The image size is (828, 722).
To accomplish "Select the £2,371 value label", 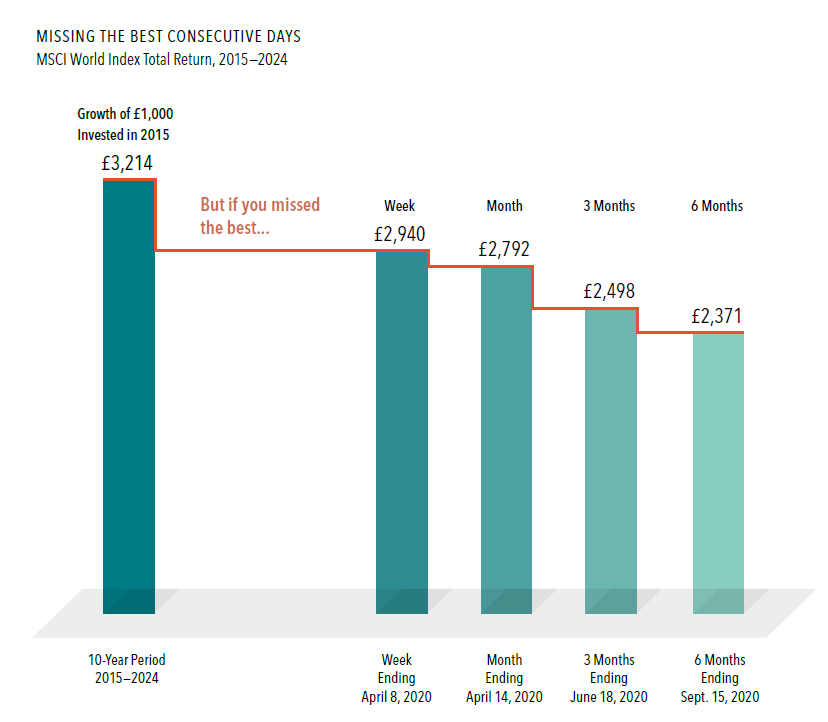I will [716, 317].
